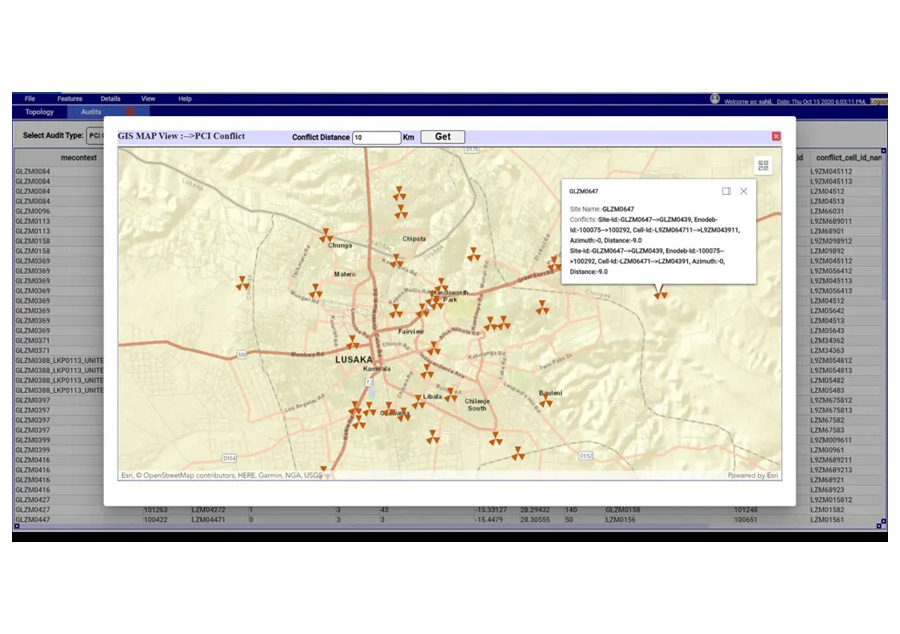Close the GIS Map View dialog

click(x=776, y=136)
